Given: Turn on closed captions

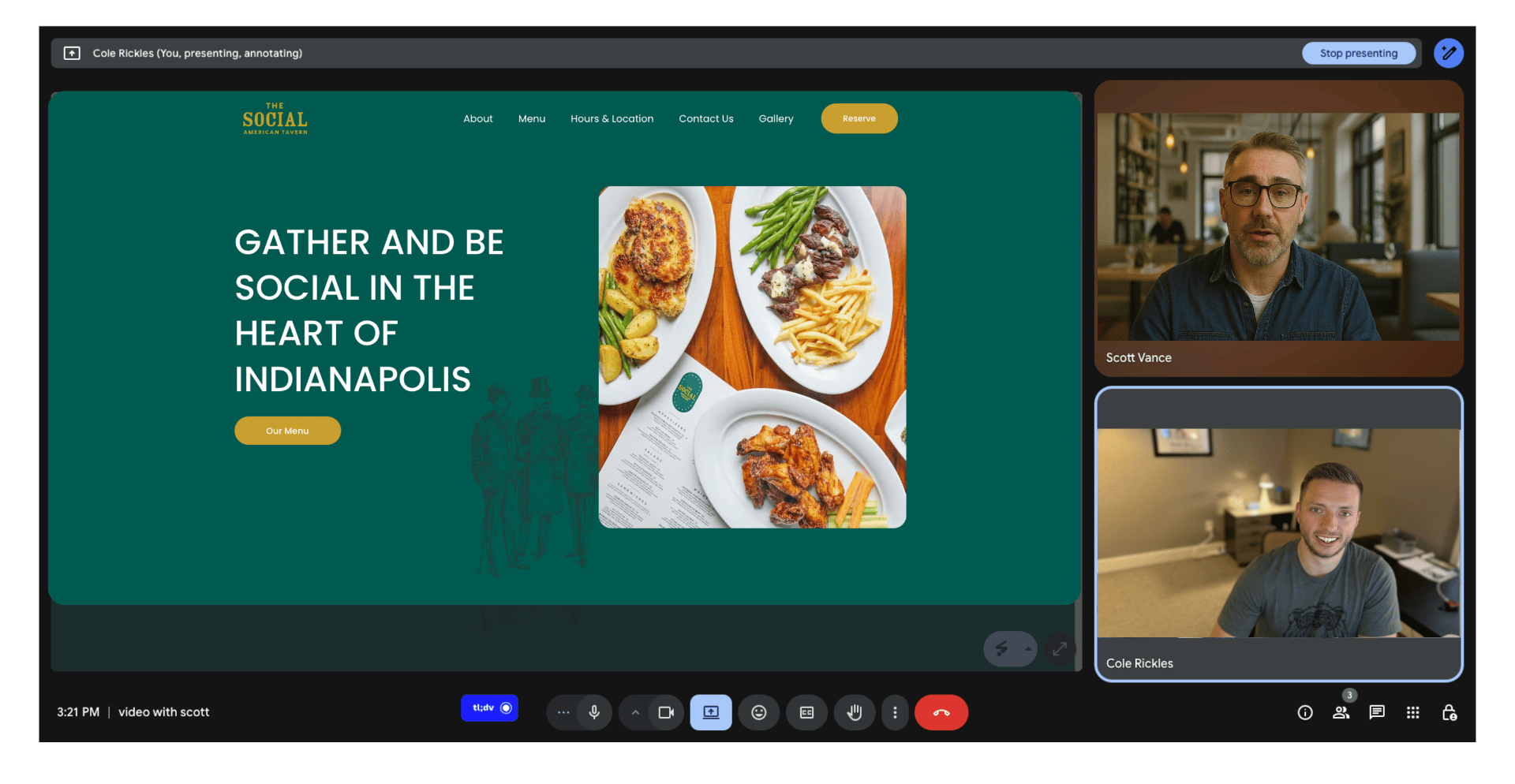Looking at the screenshot, I should point(806,712).
